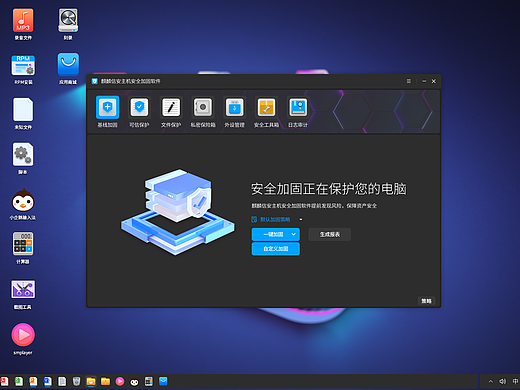The width and height of the screenshot is (520, 390).
Task: Go to the 外设管理 peripheral management module
Action: click(234, 111)
